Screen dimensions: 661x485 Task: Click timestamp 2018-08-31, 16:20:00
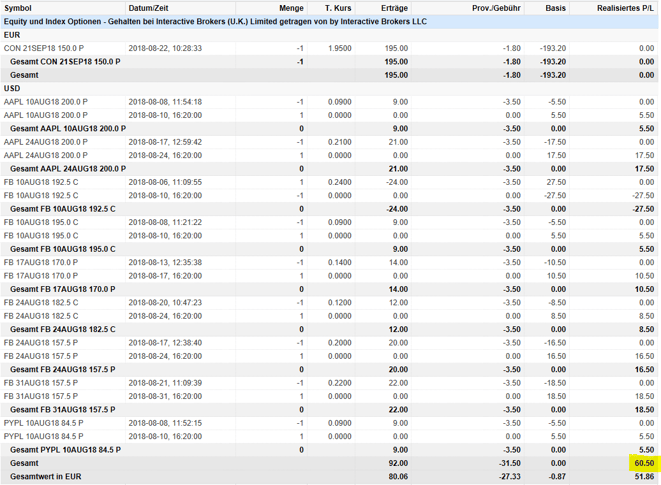[165, 396]
